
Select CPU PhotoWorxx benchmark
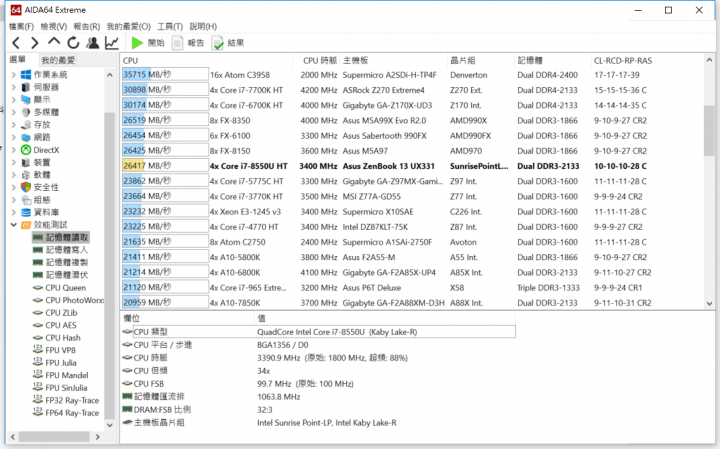(x=68, y=300)
